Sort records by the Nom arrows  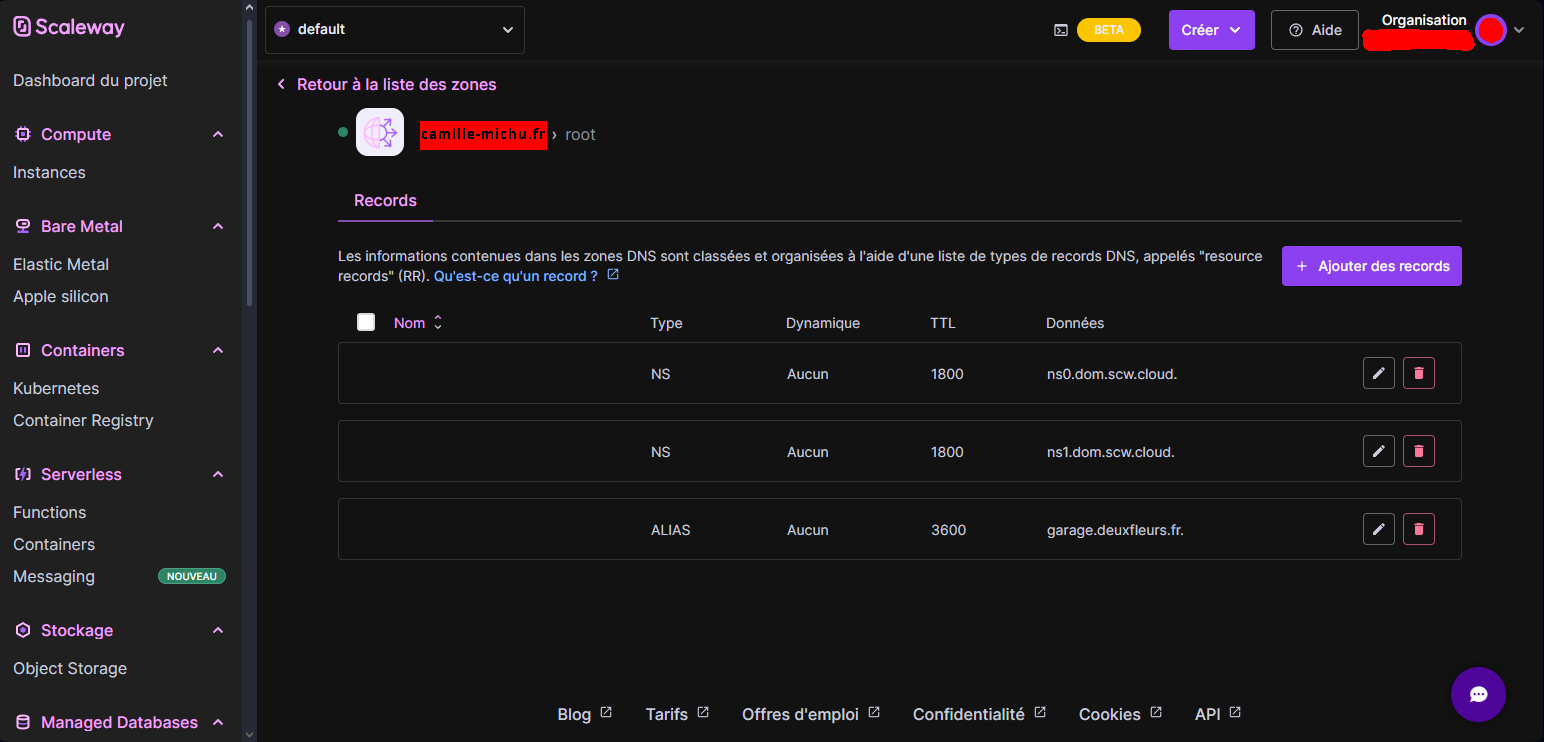click(x=438, y=323)
